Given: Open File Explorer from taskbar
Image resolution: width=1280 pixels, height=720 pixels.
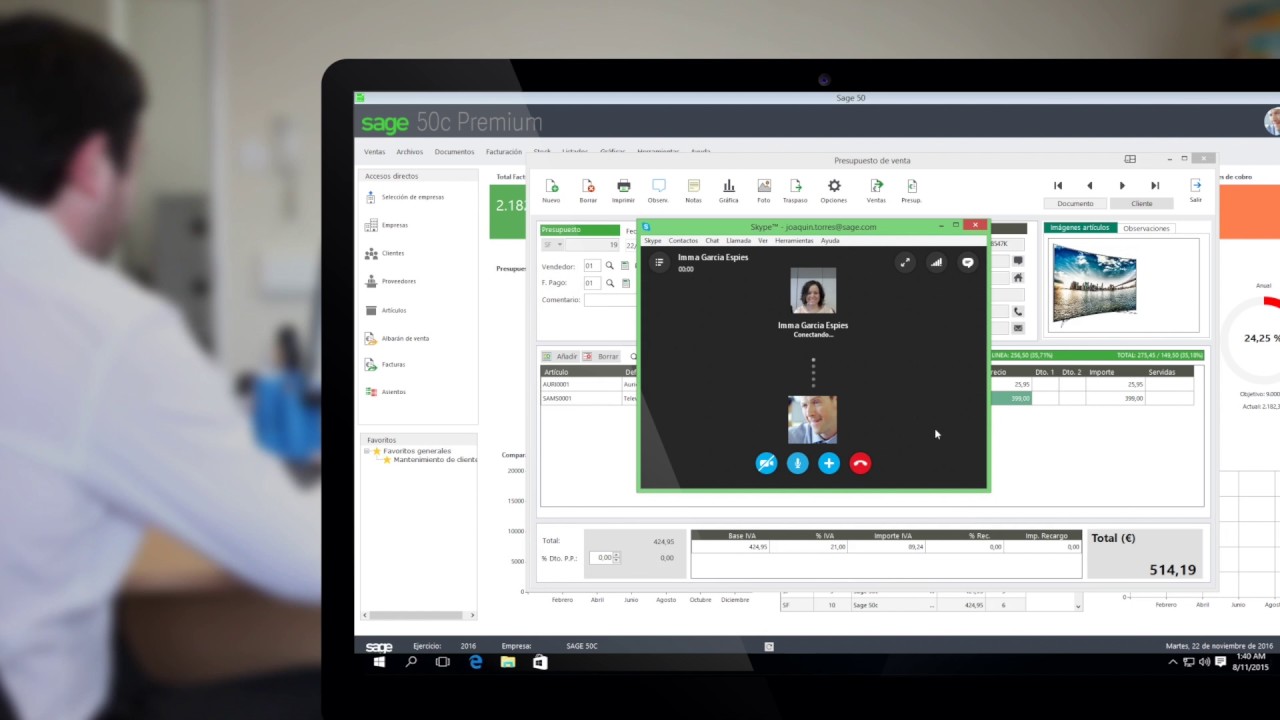Looking at the screenshot, I should (x=508, y=662).
